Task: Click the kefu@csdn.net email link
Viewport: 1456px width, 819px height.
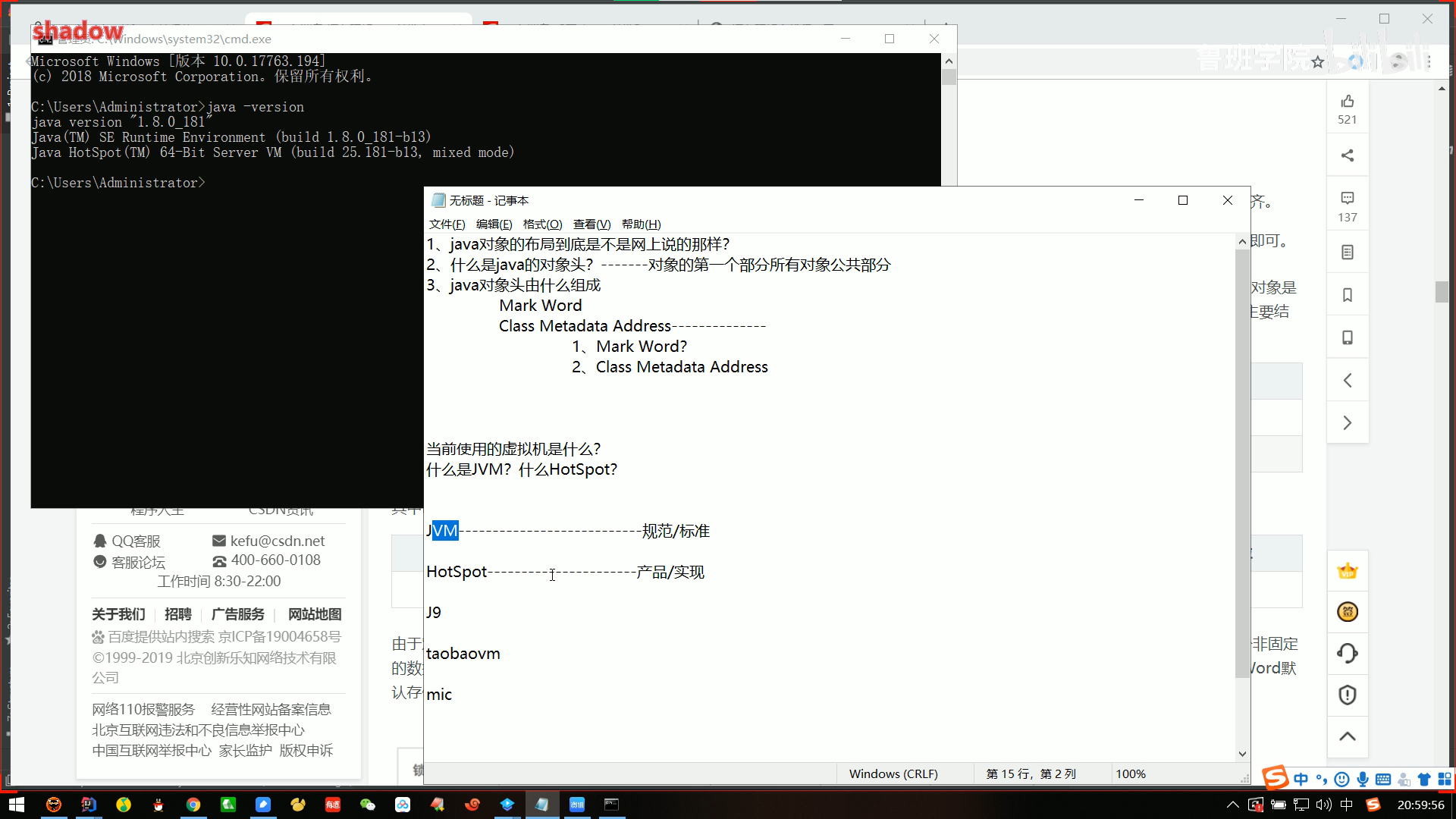Action: coord(277,541)
